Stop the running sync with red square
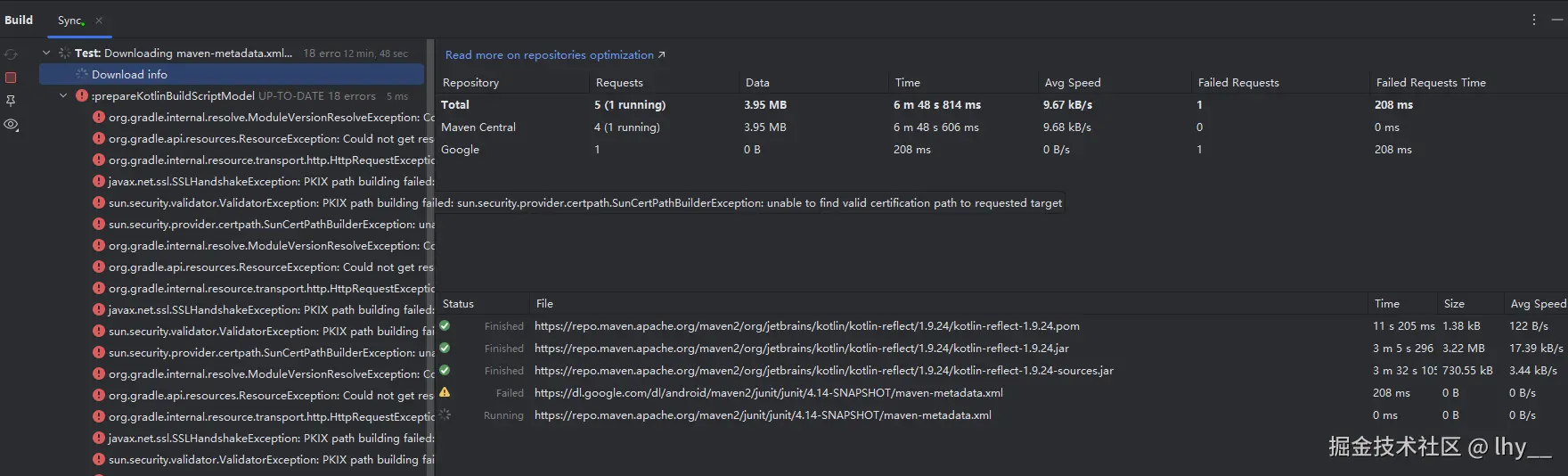Viewport: 1568px width, 476px height. [11, 78]
